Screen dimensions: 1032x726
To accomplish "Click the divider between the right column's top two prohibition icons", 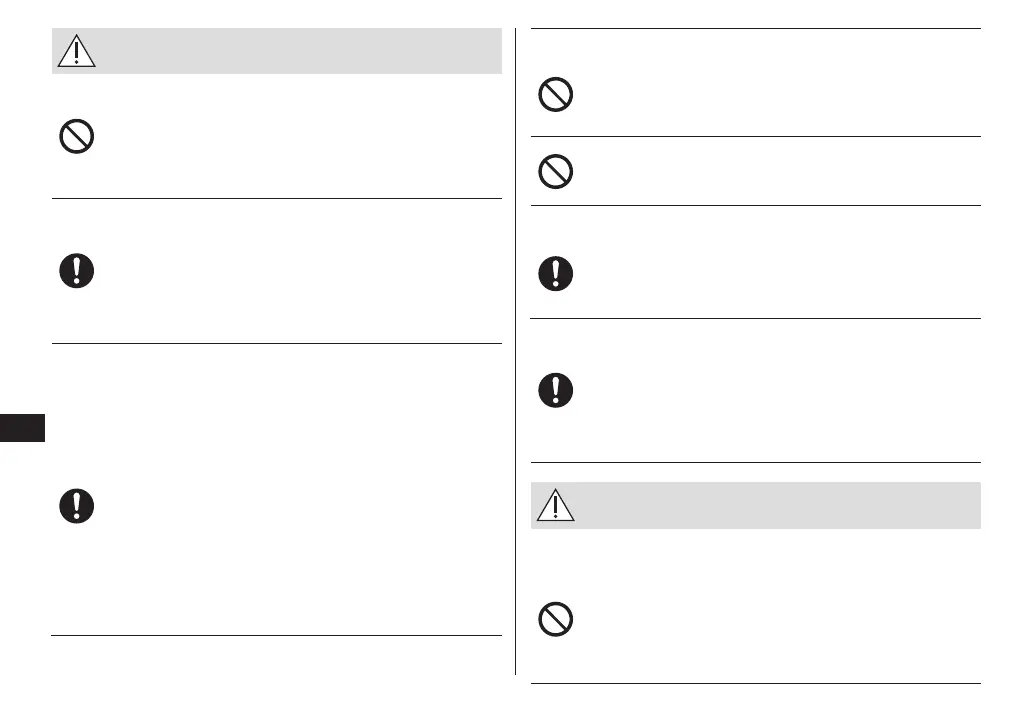I will click(755, 137).
